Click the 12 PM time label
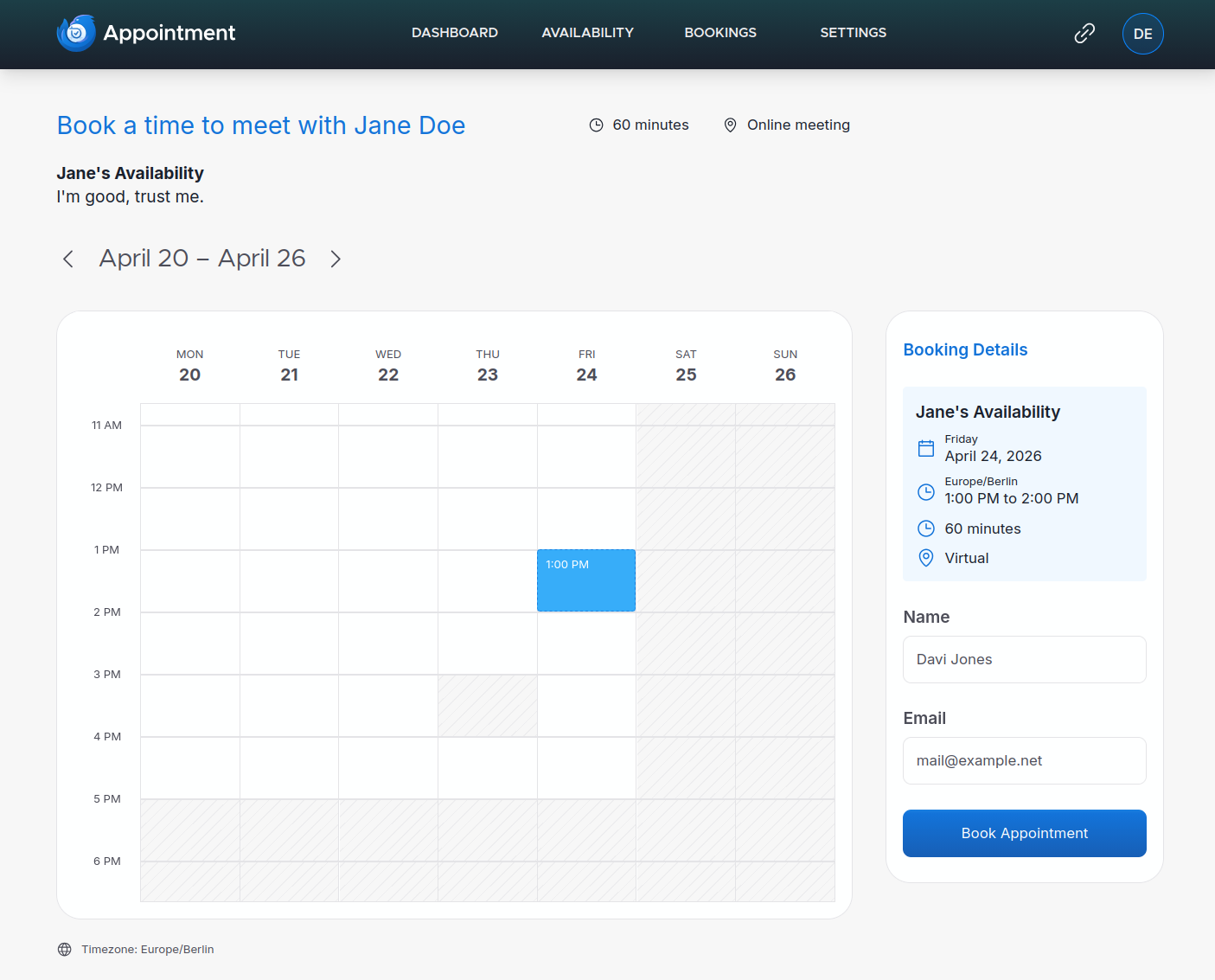1215x980 pixels. tap(106, 487)
